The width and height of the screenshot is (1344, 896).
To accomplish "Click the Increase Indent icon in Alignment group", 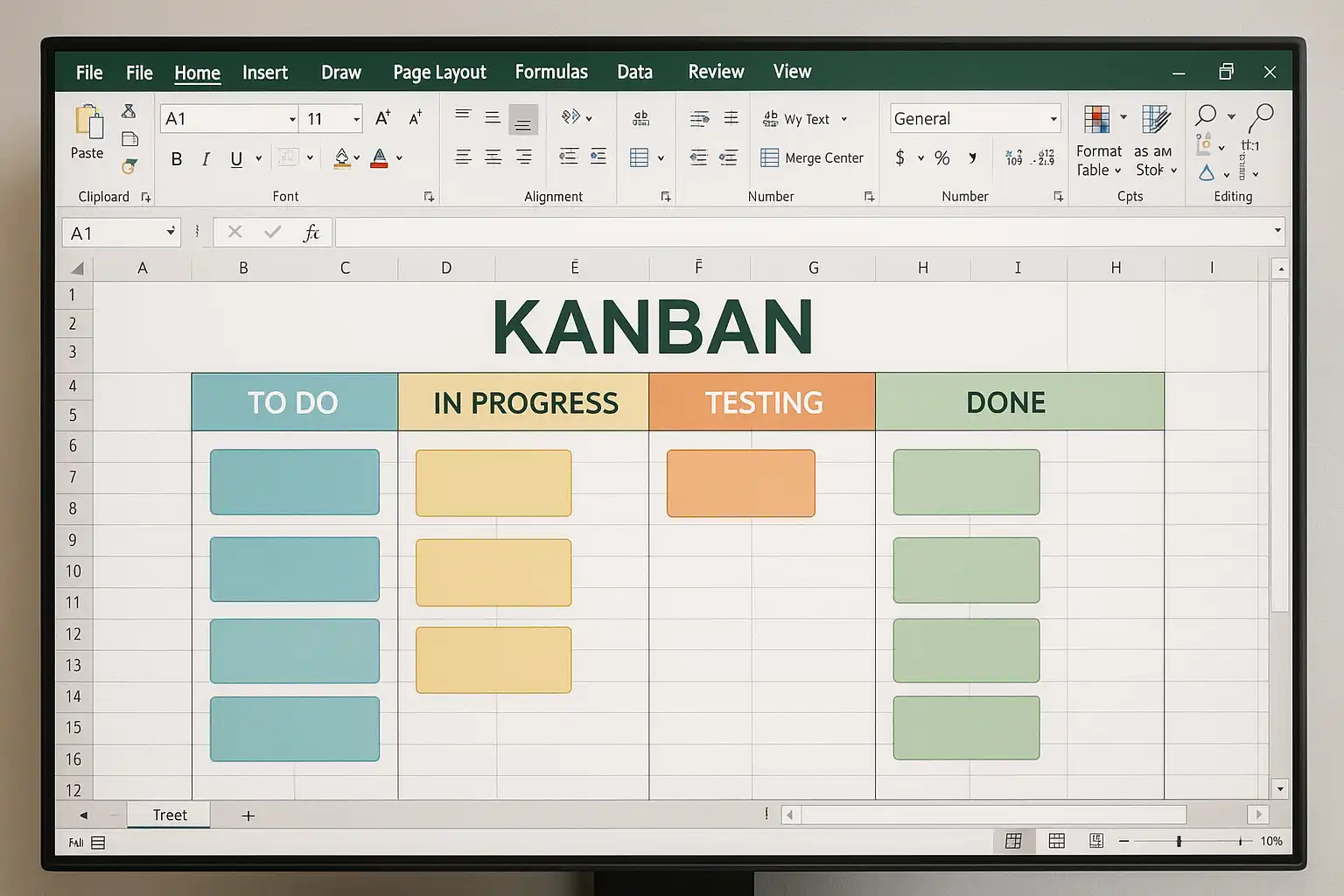I will (x=598, y=157).
